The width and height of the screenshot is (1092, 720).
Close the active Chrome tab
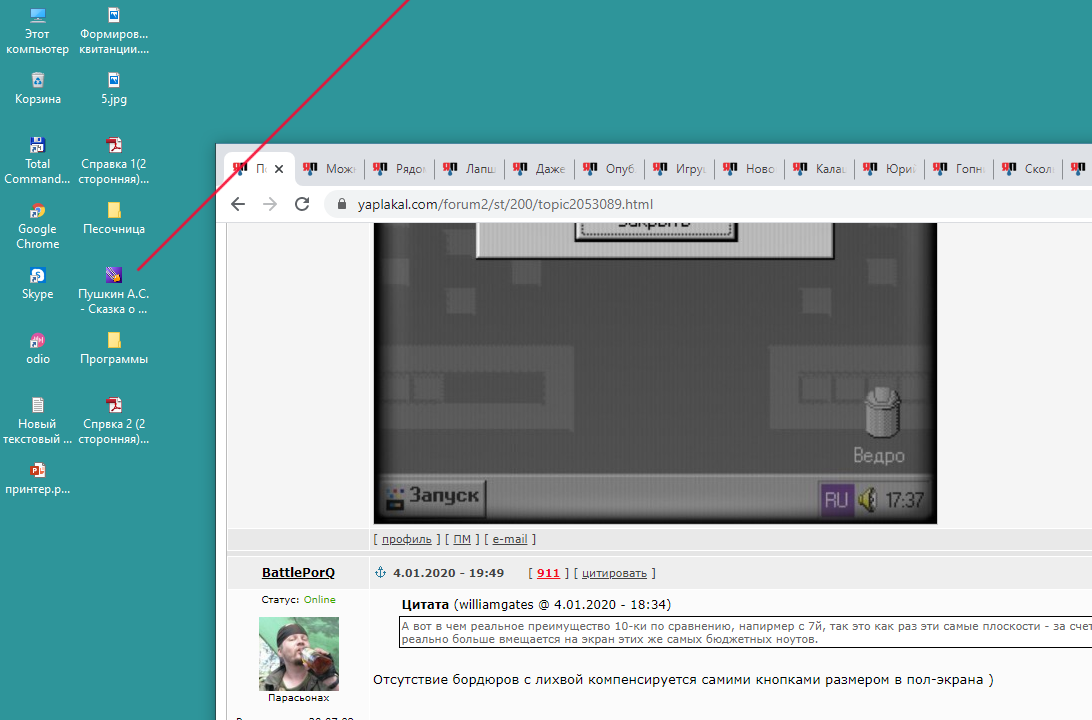click(279, 169)
